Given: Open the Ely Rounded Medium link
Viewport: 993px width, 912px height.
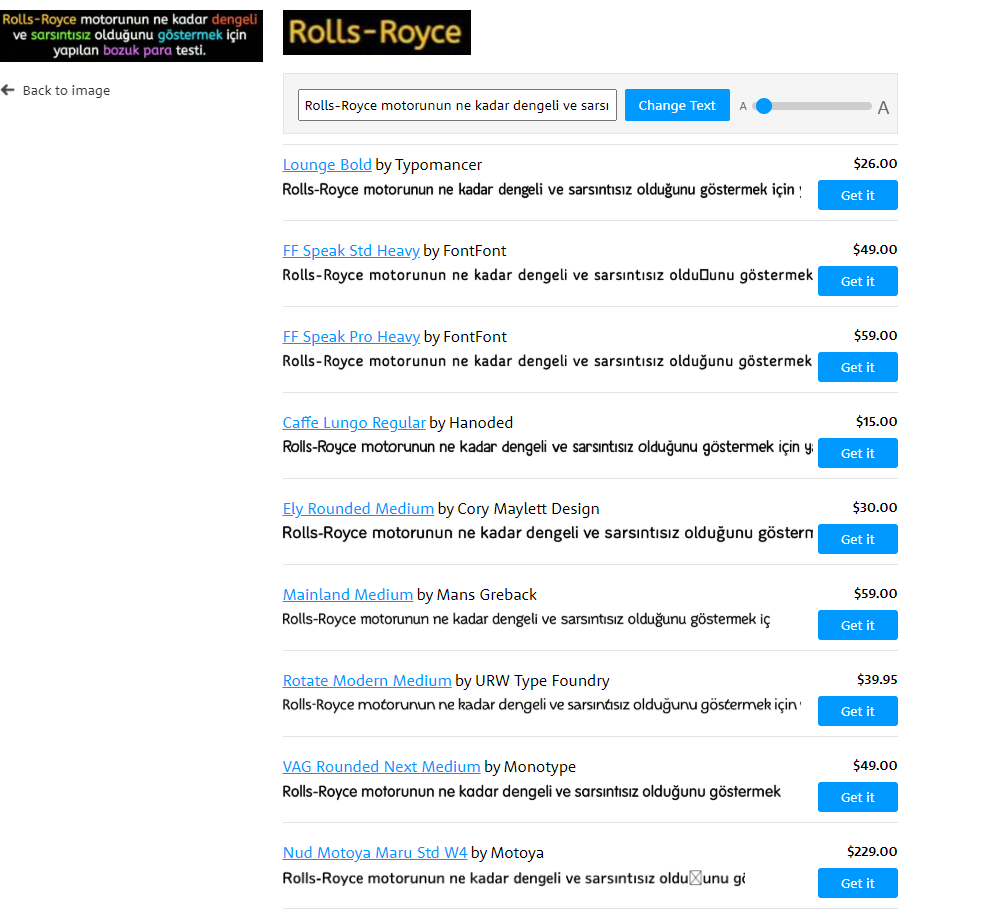Looking at the screenshot, I should pos(358,509).
